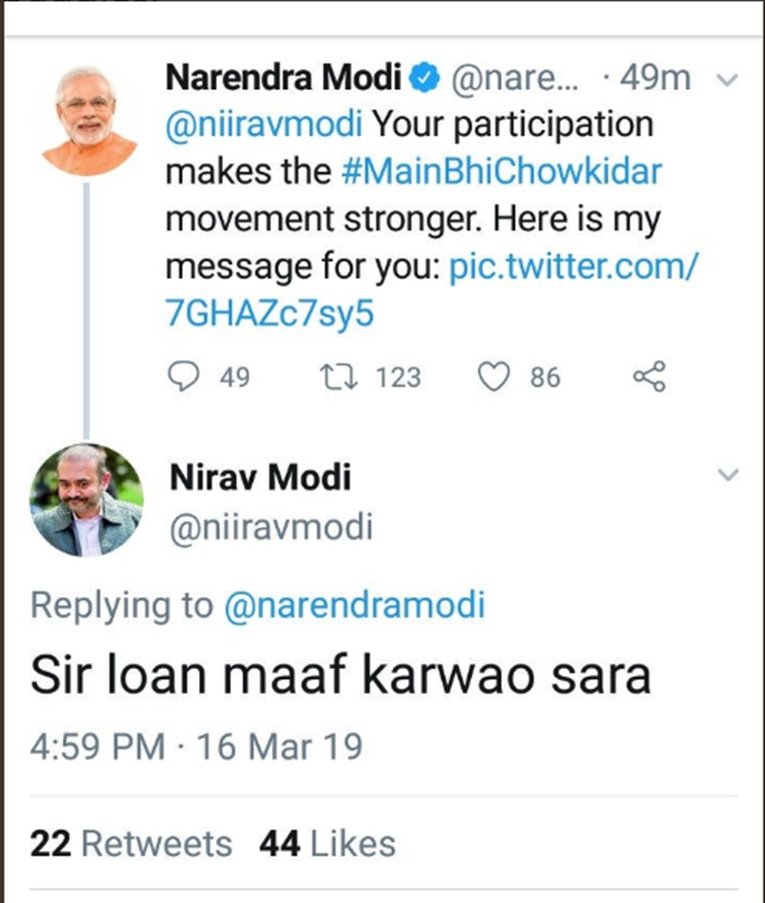
Task: Click the @niiravmodi handle under Nirav Modi
Action: pos(271,527)
